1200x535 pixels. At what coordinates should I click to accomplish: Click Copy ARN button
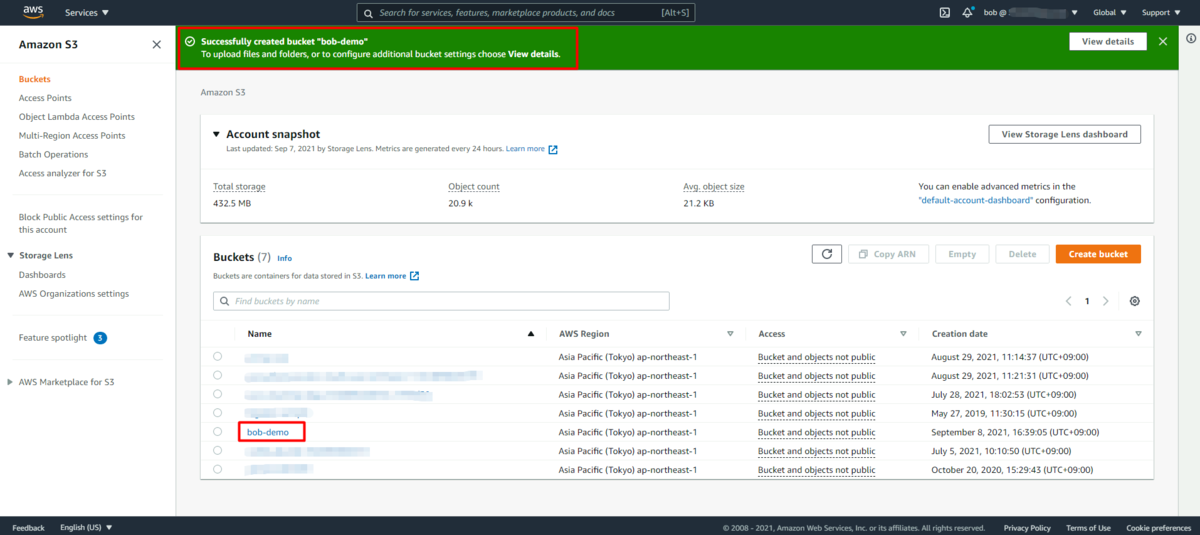(889, 254)
